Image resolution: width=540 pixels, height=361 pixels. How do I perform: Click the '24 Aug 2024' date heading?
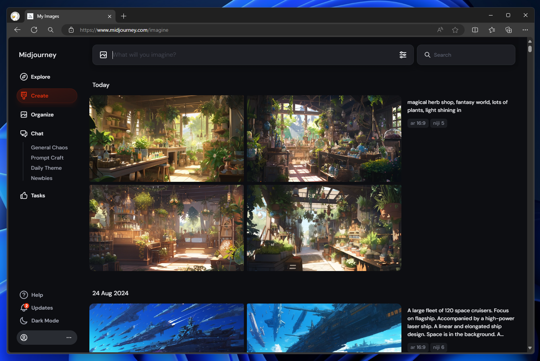tap(110, 293)
